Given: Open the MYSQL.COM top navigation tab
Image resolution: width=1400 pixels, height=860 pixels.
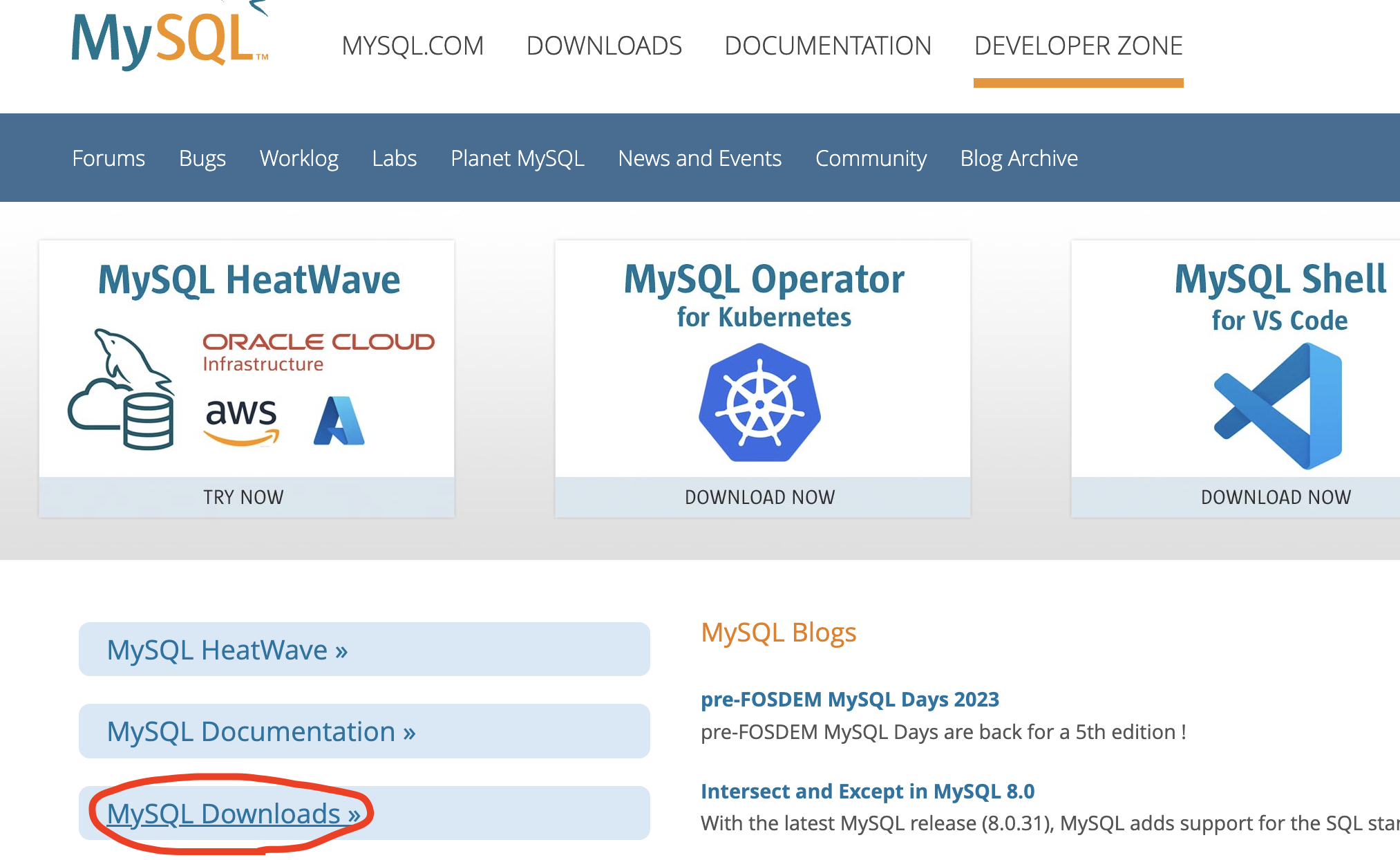Looking at the screenshot, I should [413, 46].
